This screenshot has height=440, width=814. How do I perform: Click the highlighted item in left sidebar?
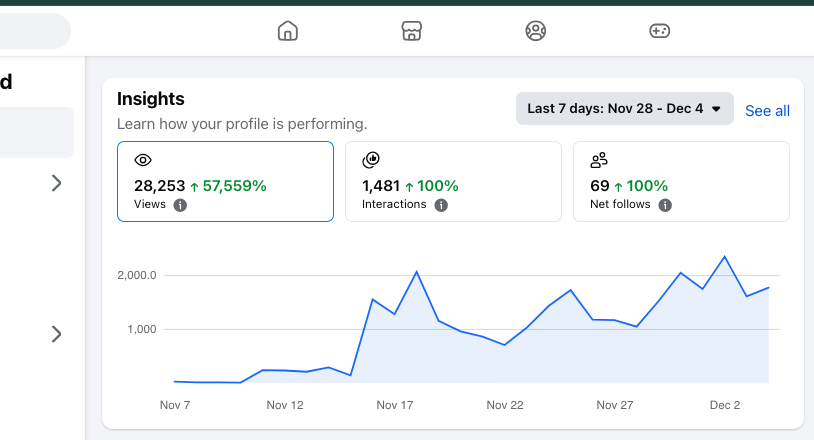tap(35, 133)
